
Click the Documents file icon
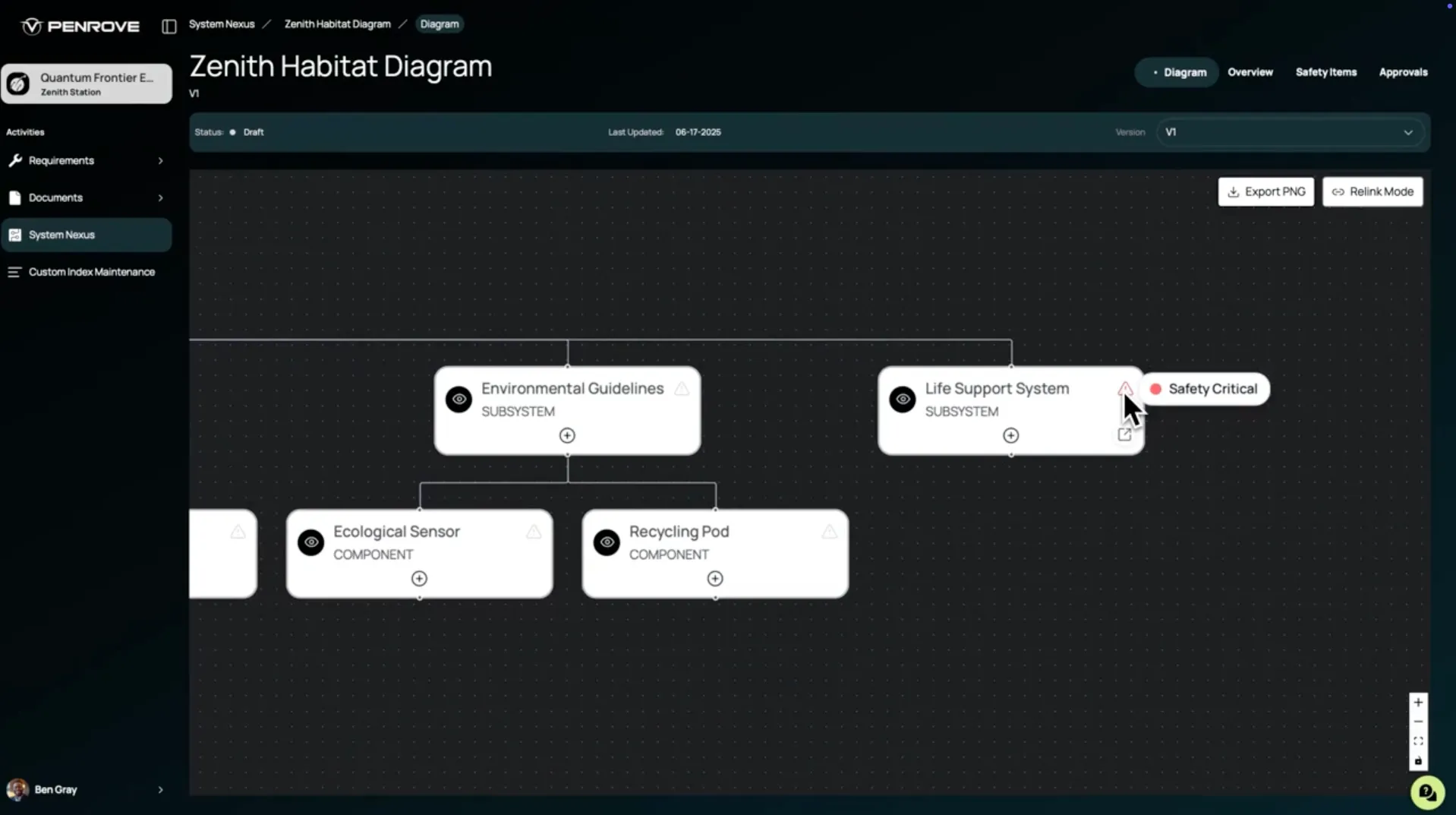coord(14,197)
